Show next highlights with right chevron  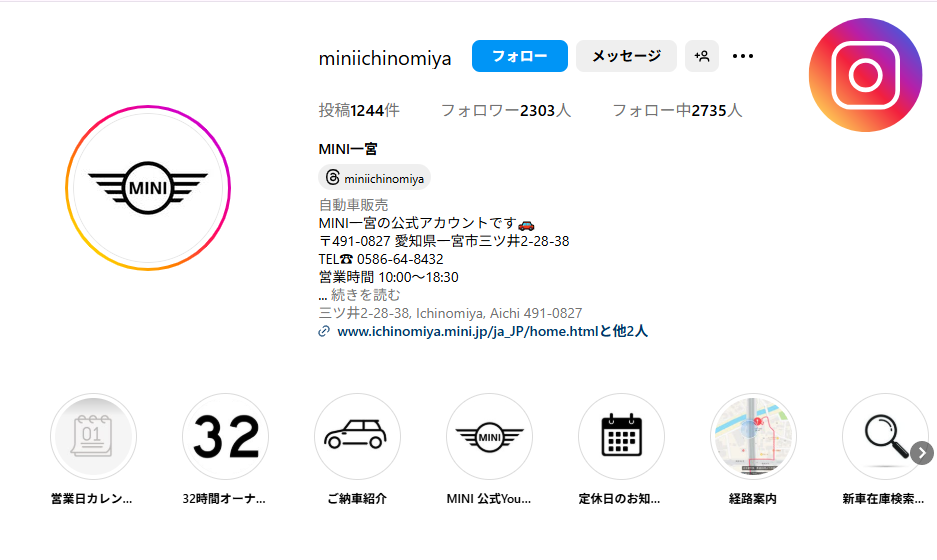tap(922, 453)
